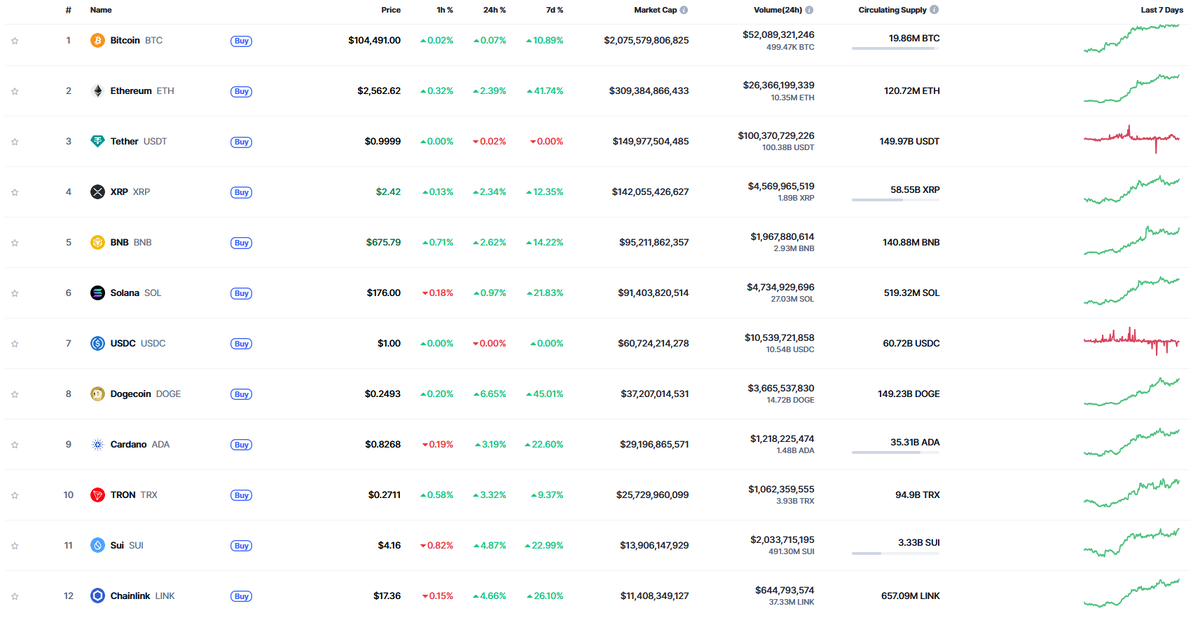This screenshot has width=1200, height=618.
Task: Open the Circulating Supply info tooltip icon
Action: click(x=934, y=10)
